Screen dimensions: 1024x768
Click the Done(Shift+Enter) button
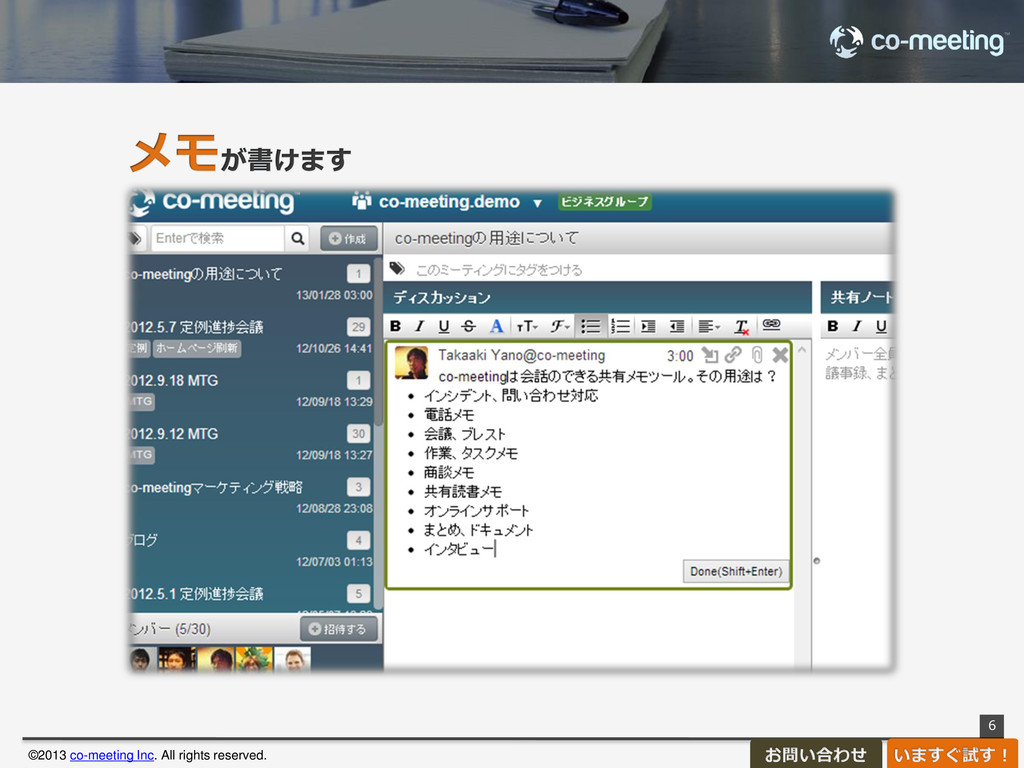click(x=736, y=571)
